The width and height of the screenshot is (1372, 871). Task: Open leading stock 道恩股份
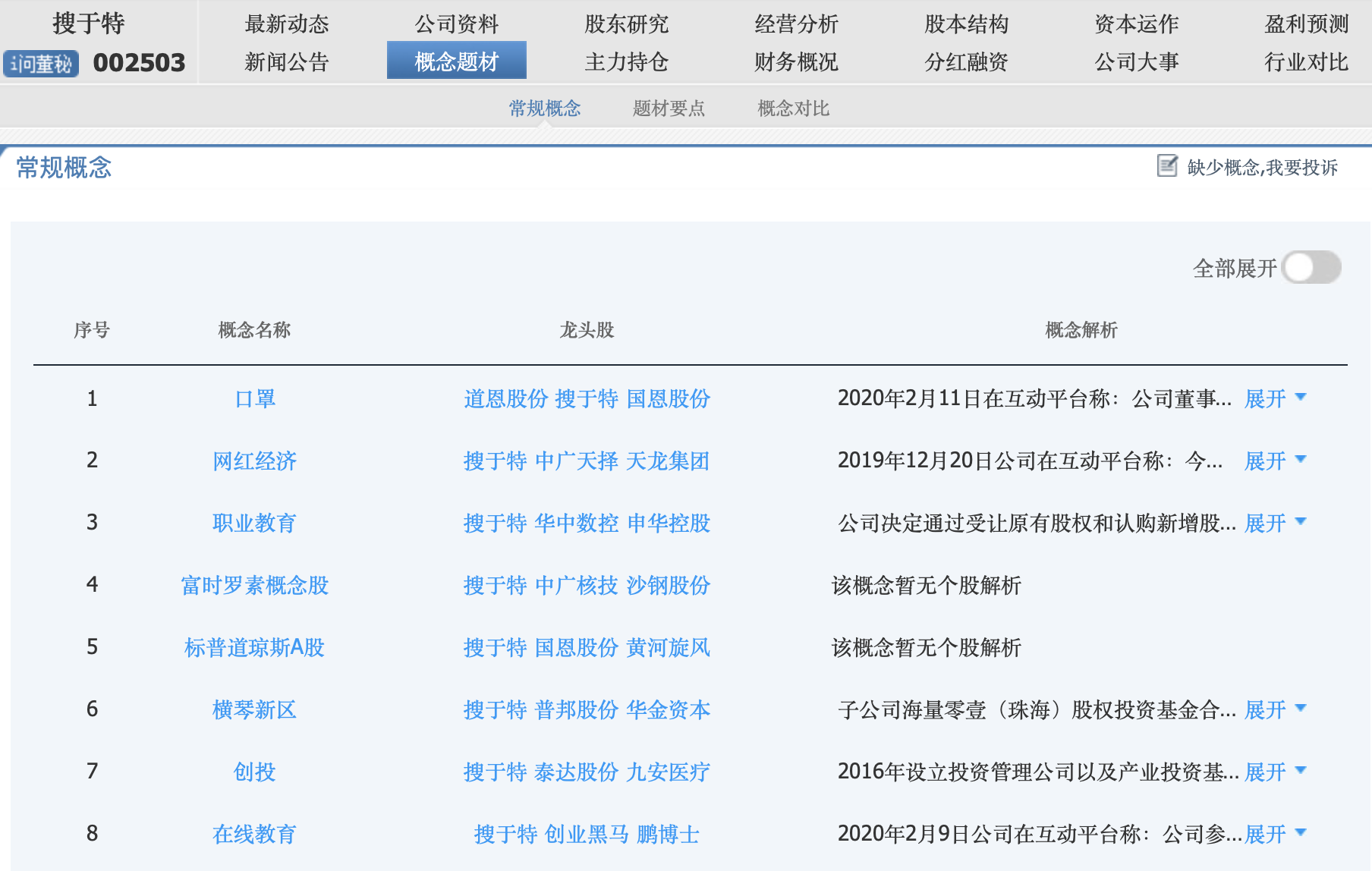tap(506, 398)
